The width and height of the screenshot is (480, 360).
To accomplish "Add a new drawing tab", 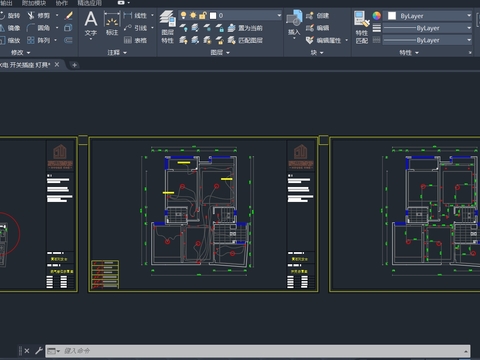I will click(75, 65).
